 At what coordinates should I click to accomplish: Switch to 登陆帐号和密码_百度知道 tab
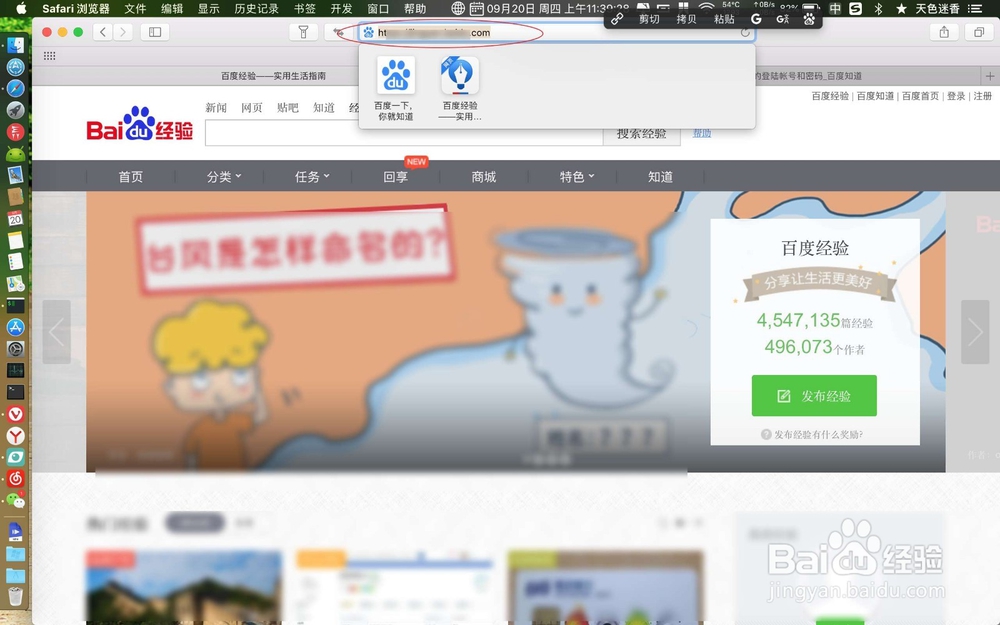point(807,76)
